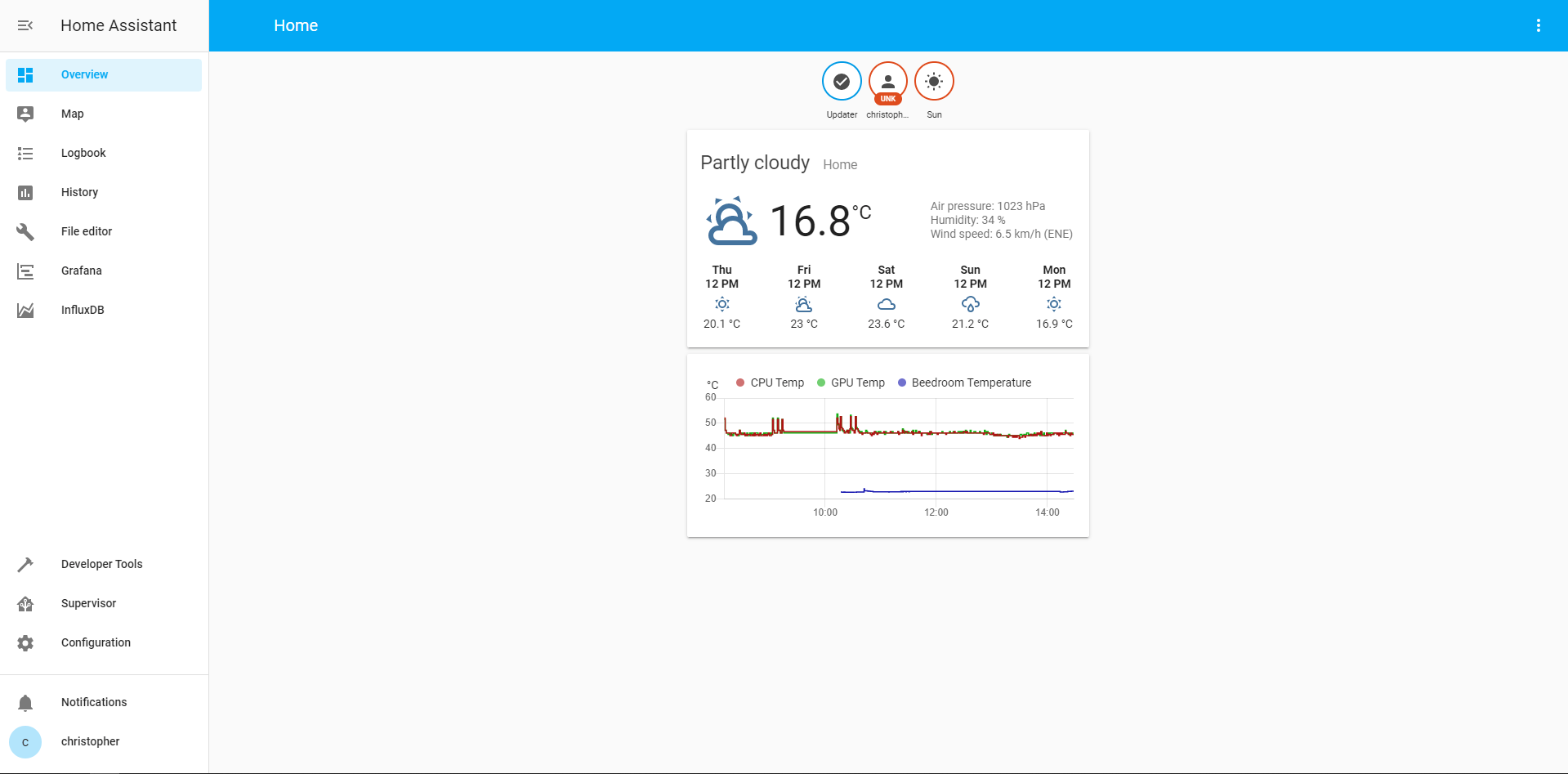1568x774 pixels.
Task: Open the Supervisor page
Action: pyautogui.click(x=88, y=603)
